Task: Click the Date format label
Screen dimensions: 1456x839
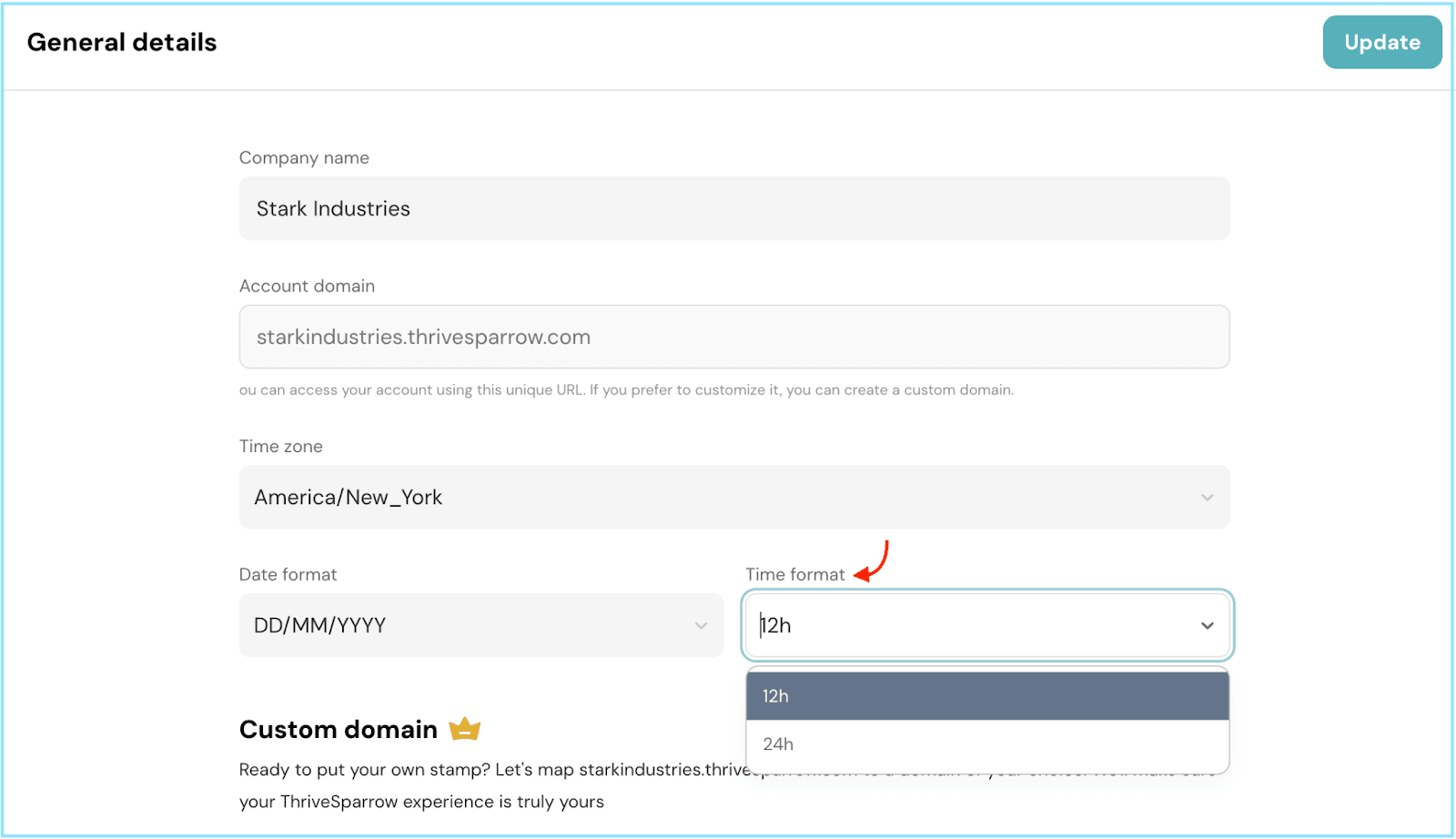Action: pyautogui.click(x=288, y=575)
